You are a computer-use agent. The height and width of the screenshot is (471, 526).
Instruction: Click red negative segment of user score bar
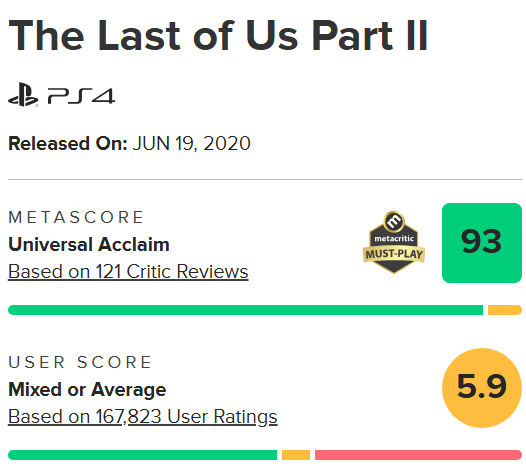pyautogui.click(x=418, y=455)
